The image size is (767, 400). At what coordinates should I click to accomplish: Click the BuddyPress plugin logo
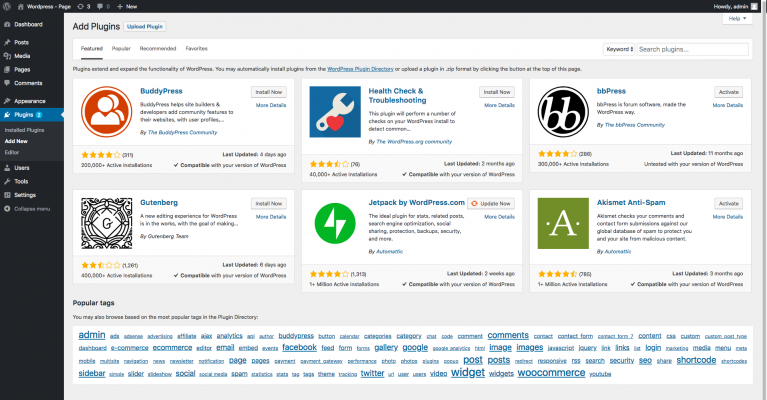tap(107, 112)
